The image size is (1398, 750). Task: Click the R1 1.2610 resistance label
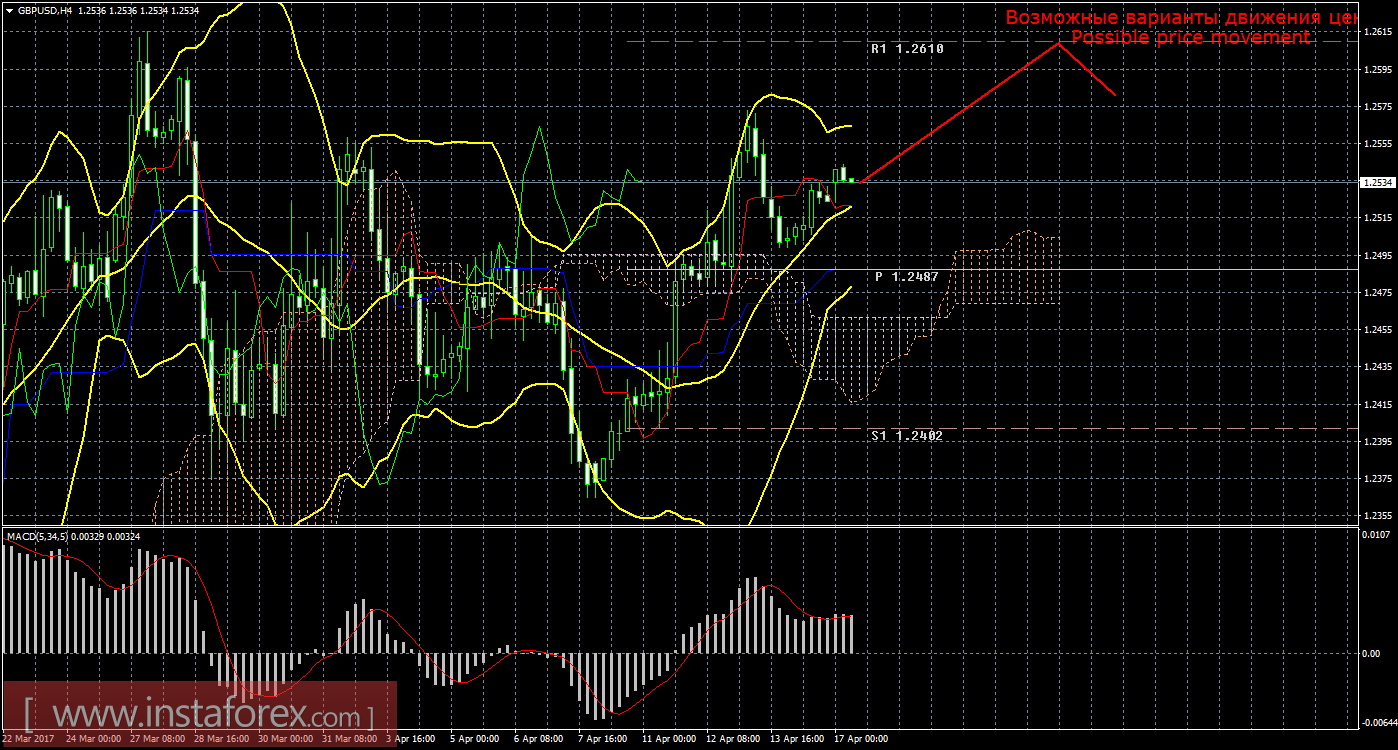[907, 48]
